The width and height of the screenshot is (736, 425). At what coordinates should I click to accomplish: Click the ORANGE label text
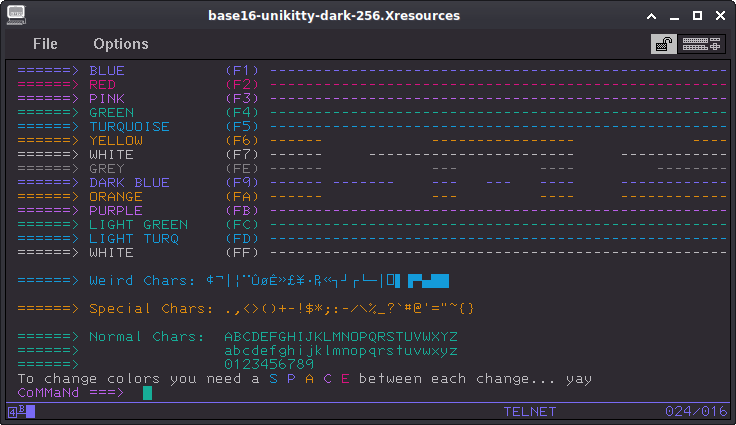coord(116,197)
